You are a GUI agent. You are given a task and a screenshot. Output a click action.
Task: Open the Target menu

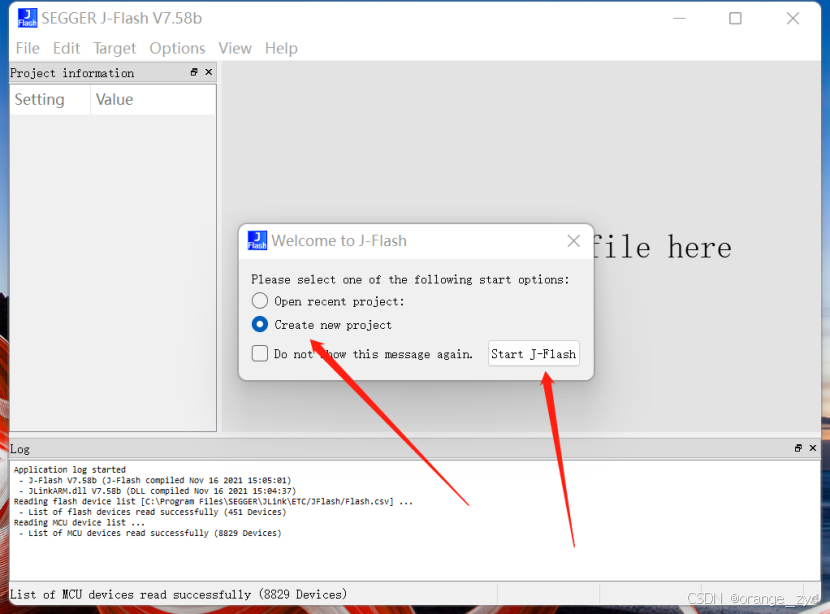click(114, 48)
